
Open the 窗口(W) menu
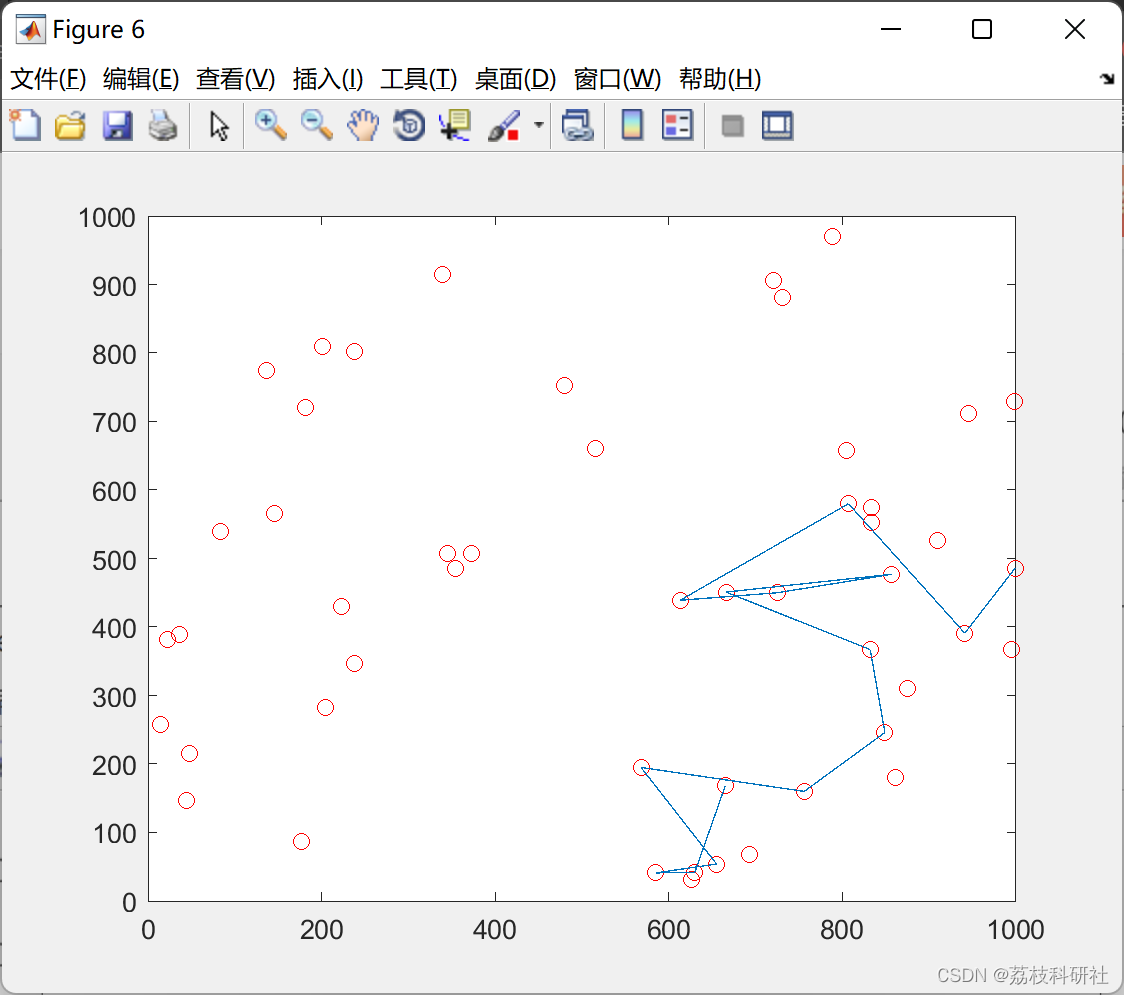[617, 79]
